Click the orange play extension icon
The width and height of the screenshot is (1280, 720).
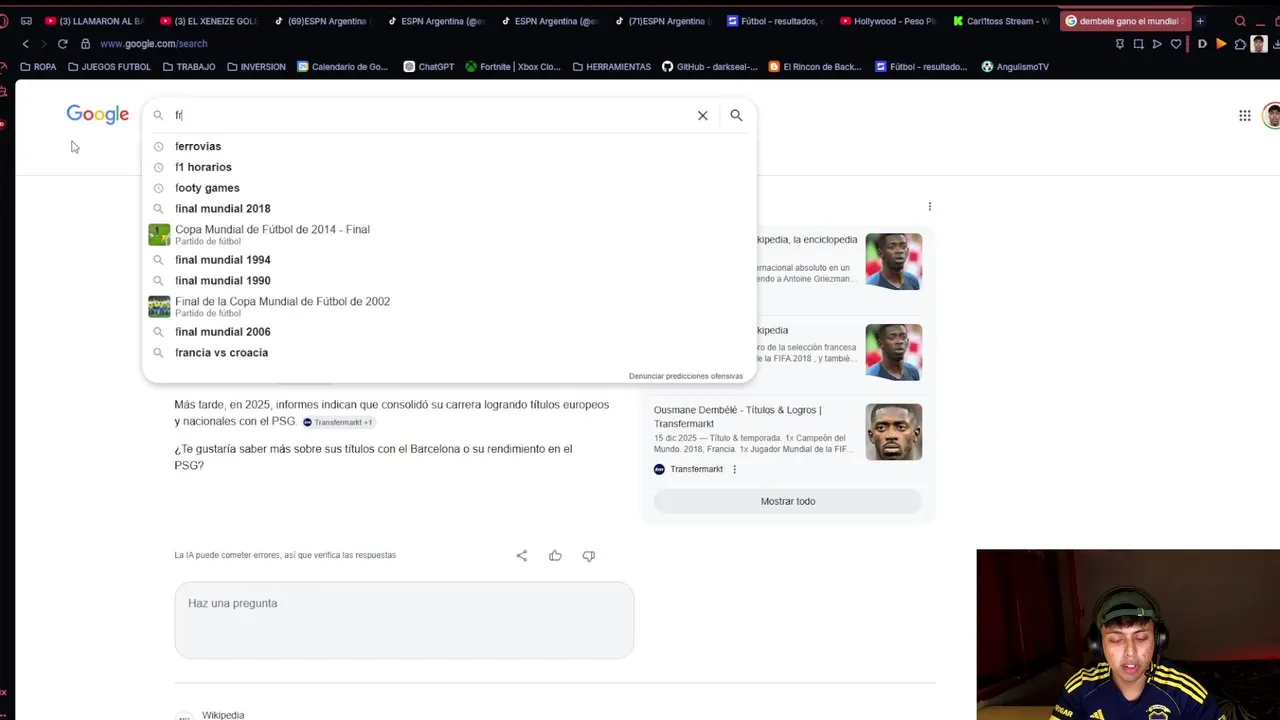click(x=1221, y=44)
